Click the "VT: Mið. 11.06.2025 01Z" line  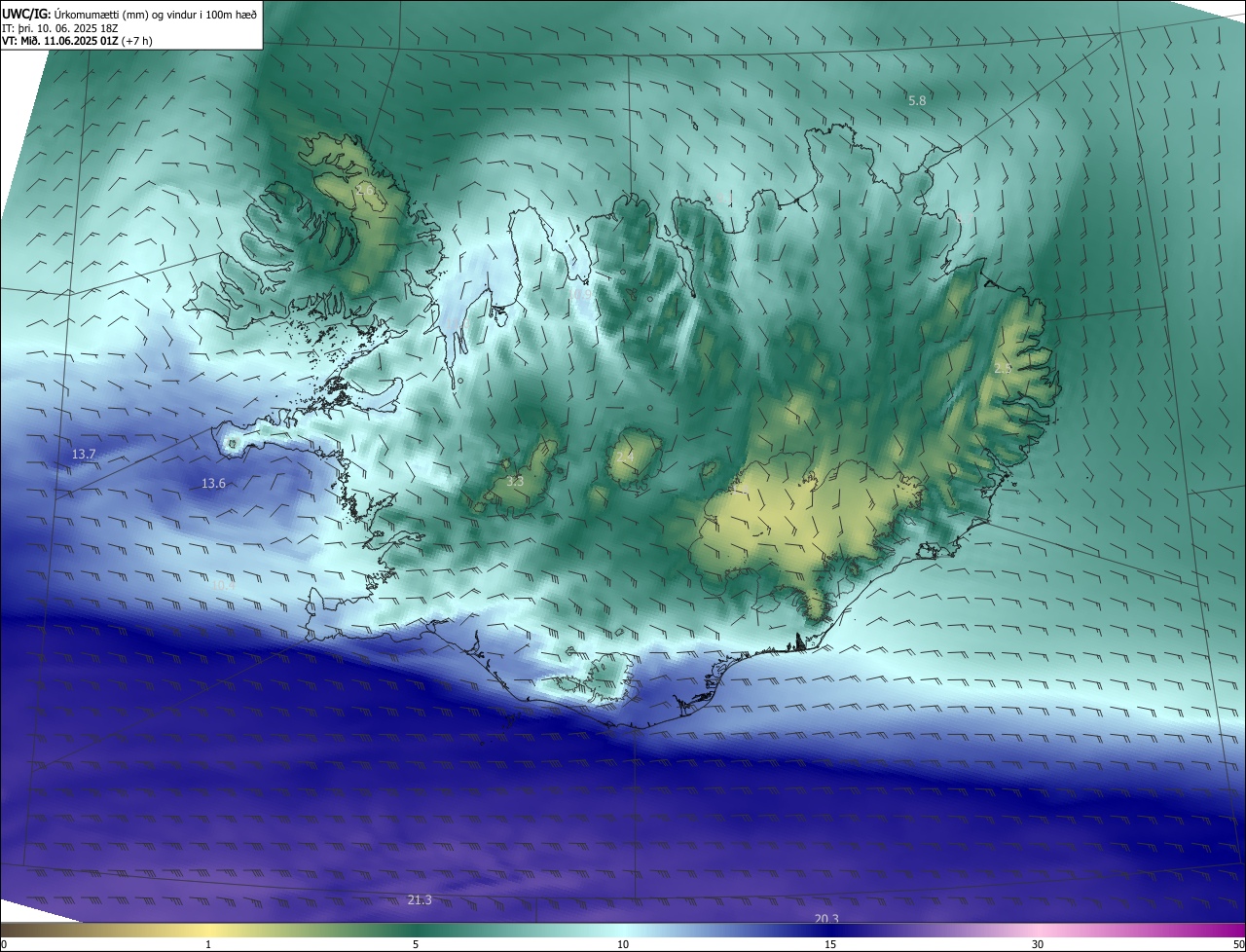pyautogui.click(x=77, y=41)
